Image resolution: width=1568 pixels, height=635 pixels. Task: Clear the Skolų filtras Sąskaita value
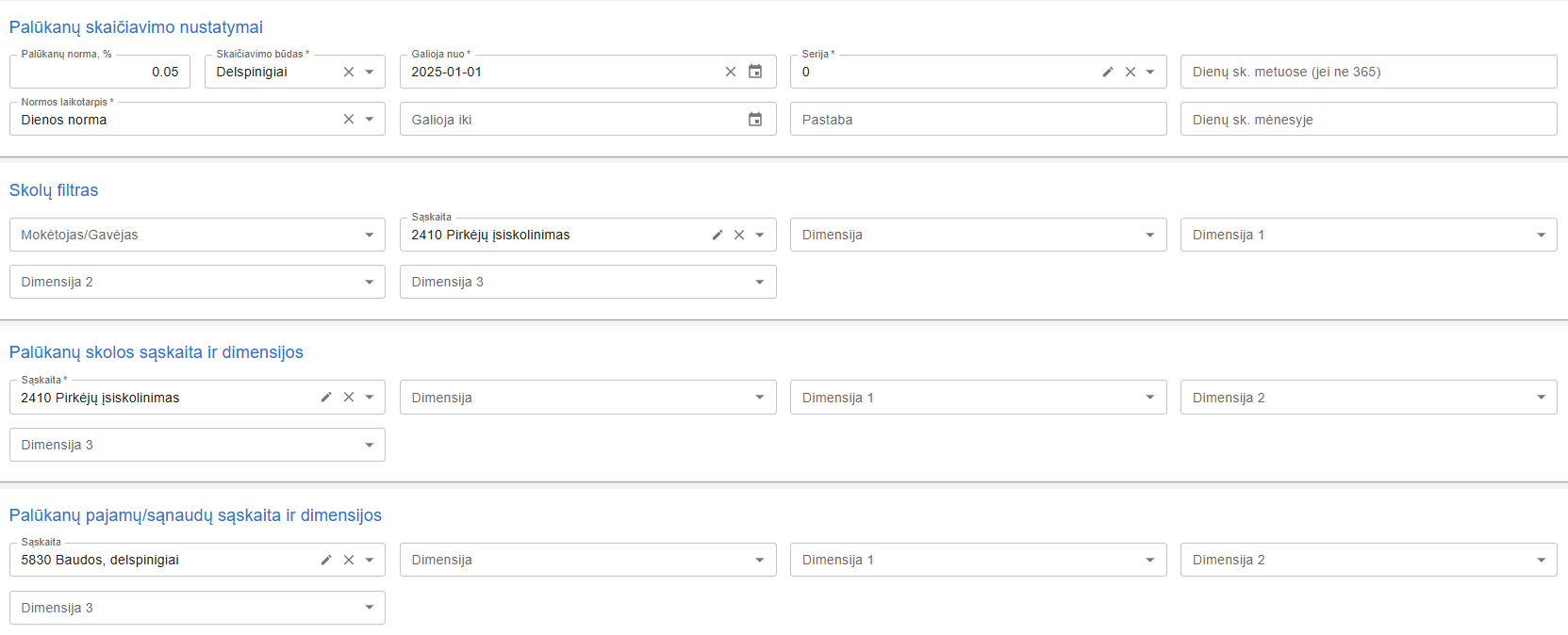(x=739, y=235)
